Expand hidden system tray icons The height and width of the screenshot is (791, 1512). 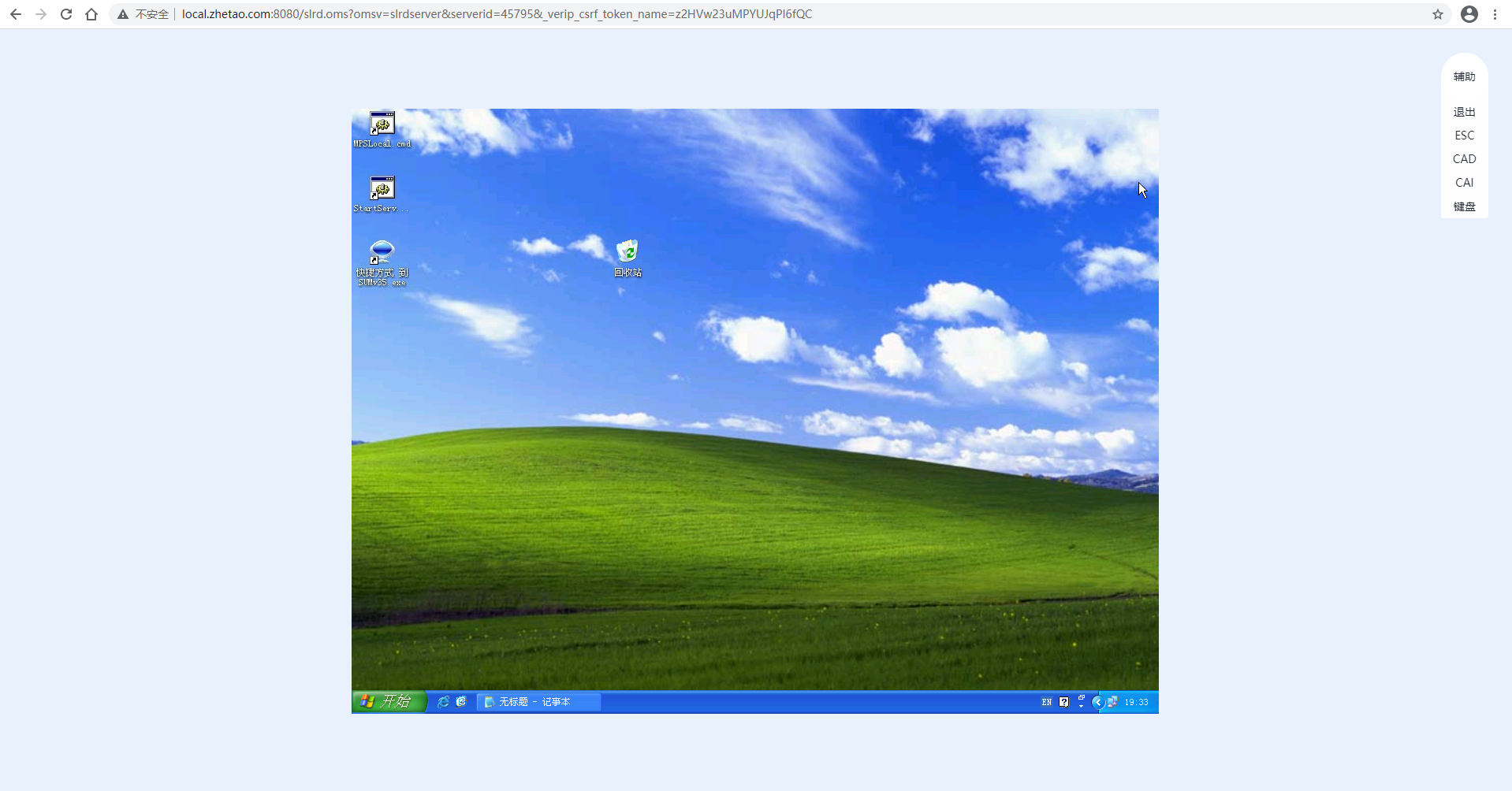[1098, 702]
